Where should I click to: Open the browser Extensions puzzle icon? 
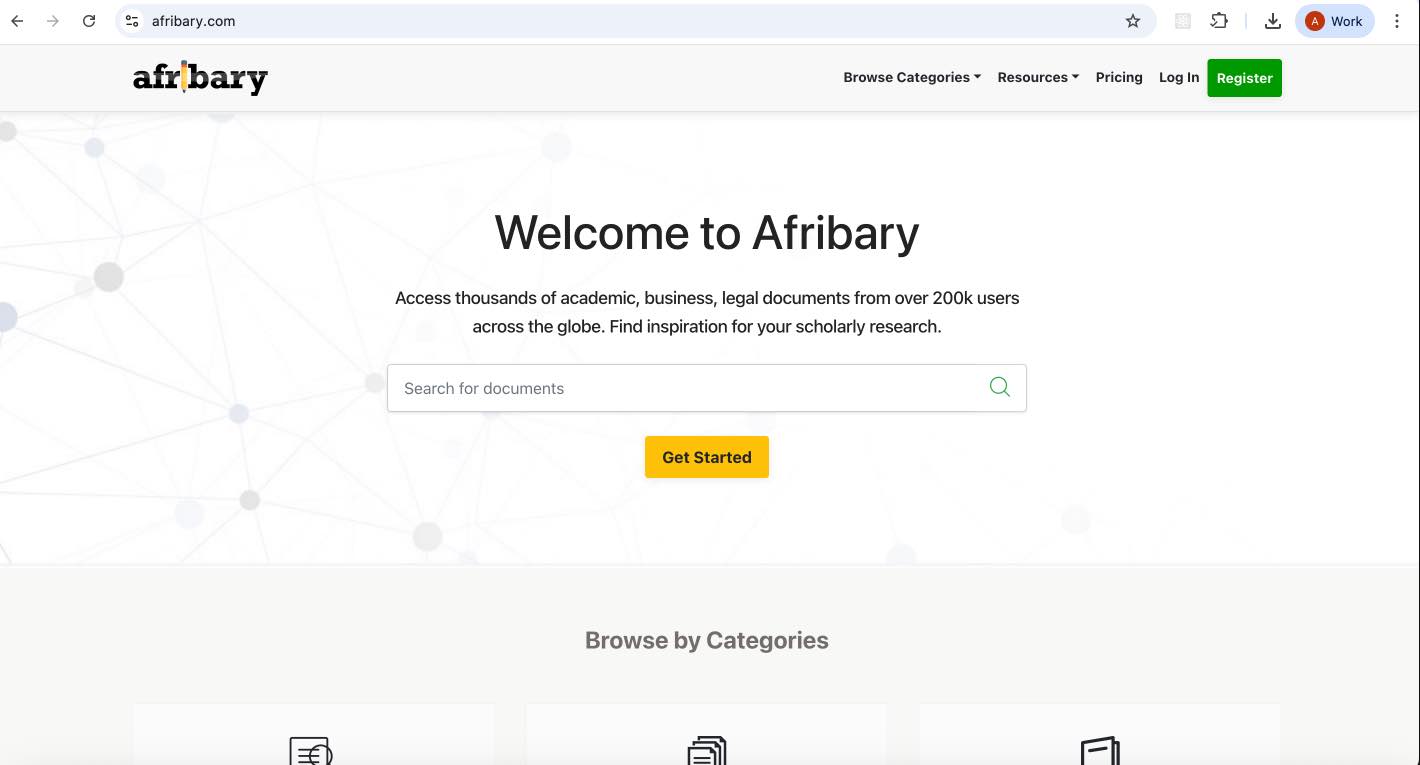click(x=1219, y=21)
